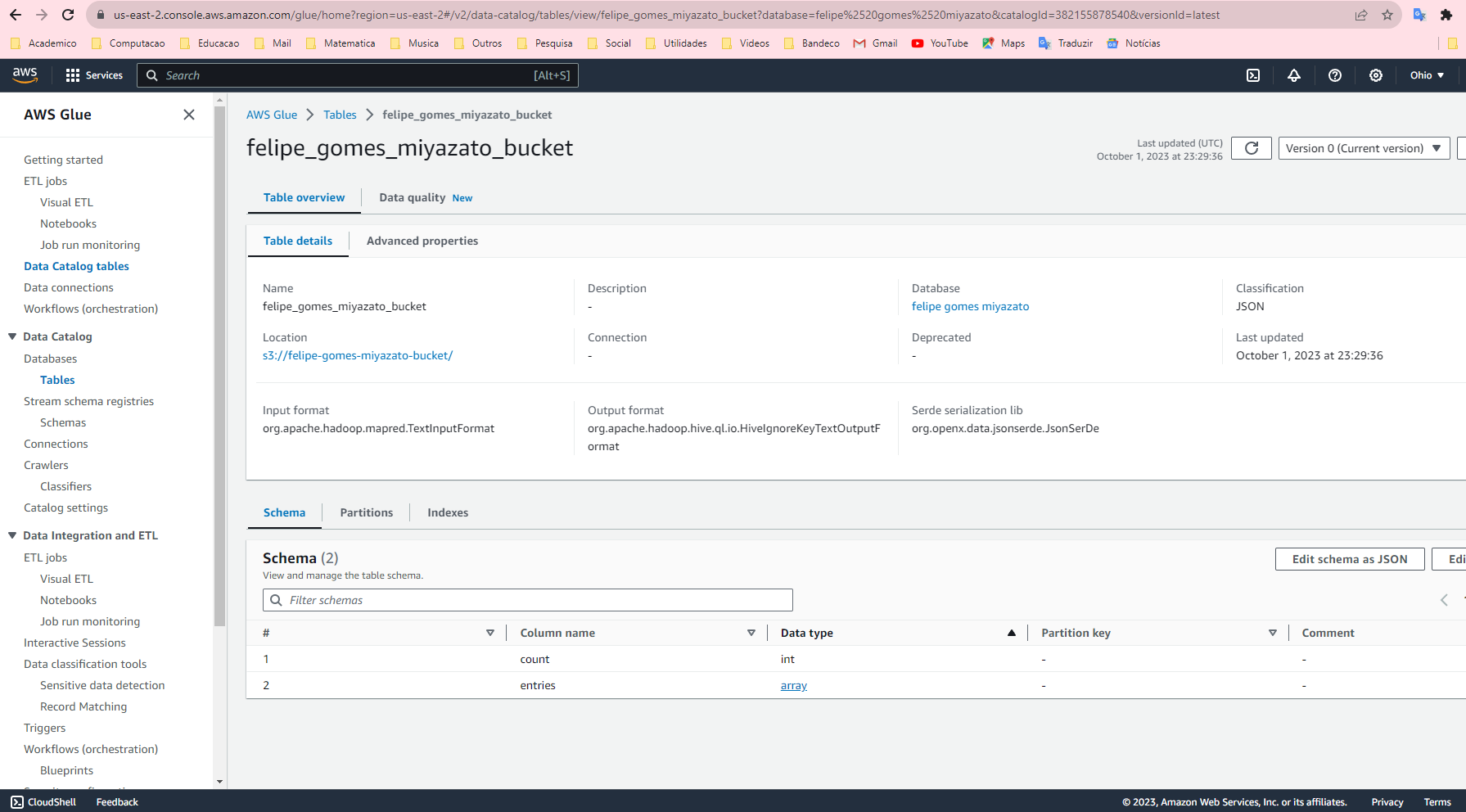The image size is (1466, 812).
Task: Open the Partitions tab
Action: (x=366, y=512)
